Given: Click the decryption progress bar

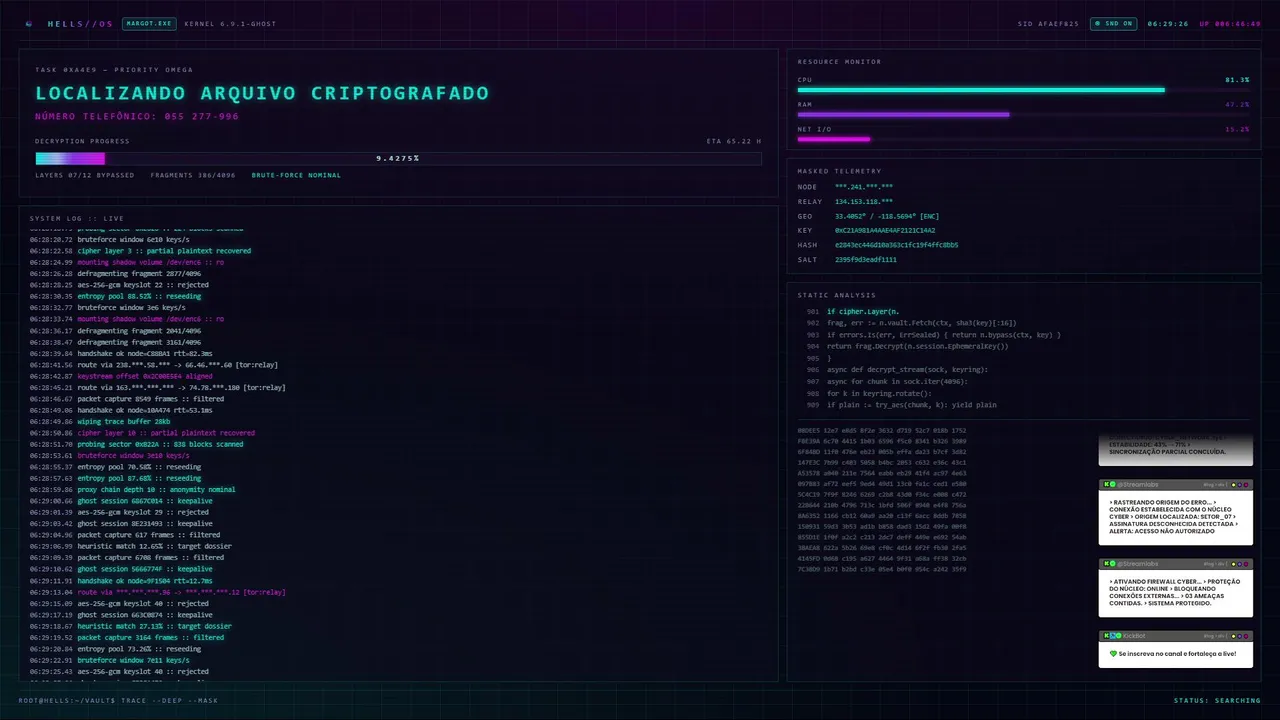Looking at the screenshot, I should 398,158.
